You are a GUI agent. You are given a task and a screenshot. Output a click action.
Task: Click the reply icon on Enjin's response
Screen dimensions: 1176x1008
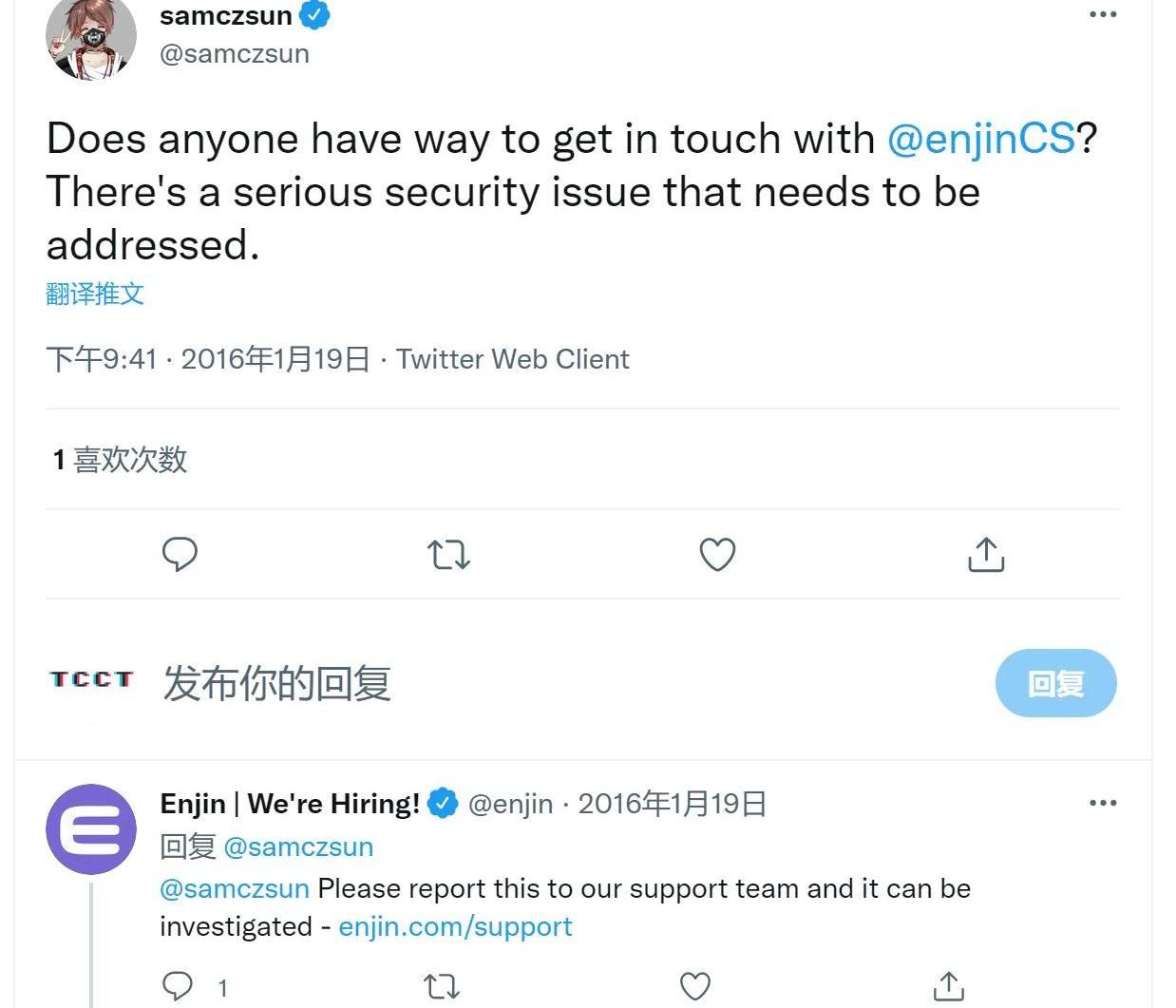tap(178, 986)
